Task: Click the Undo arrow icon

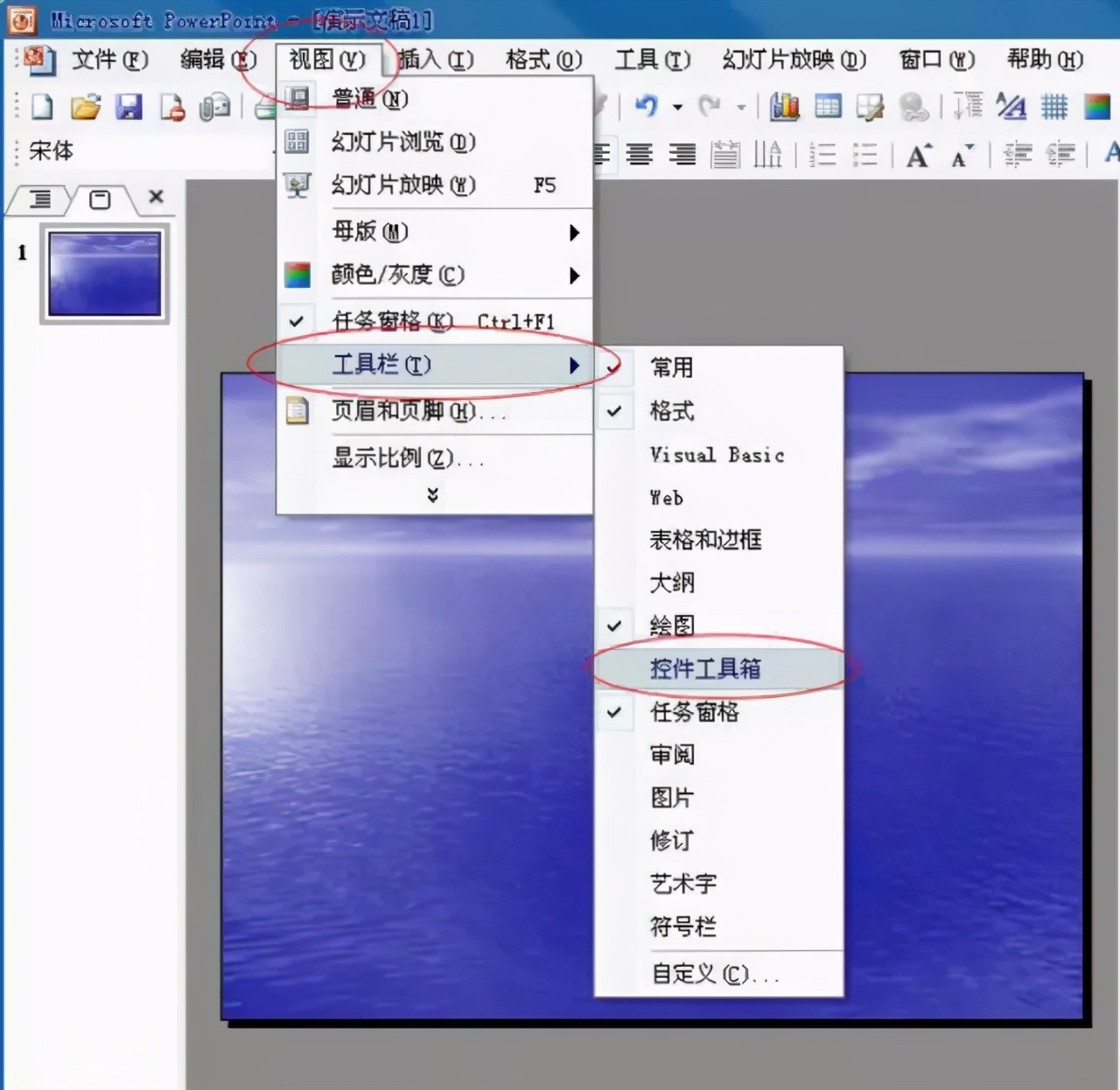Action: click(x=646, y=107)
